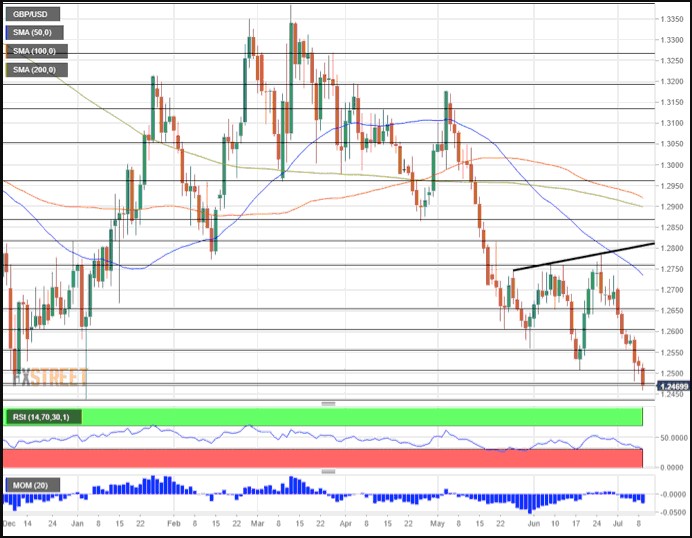Viewport: 692px width, 538px height.
Task: Click the RSI oversold red band
Action: [320, 457]
